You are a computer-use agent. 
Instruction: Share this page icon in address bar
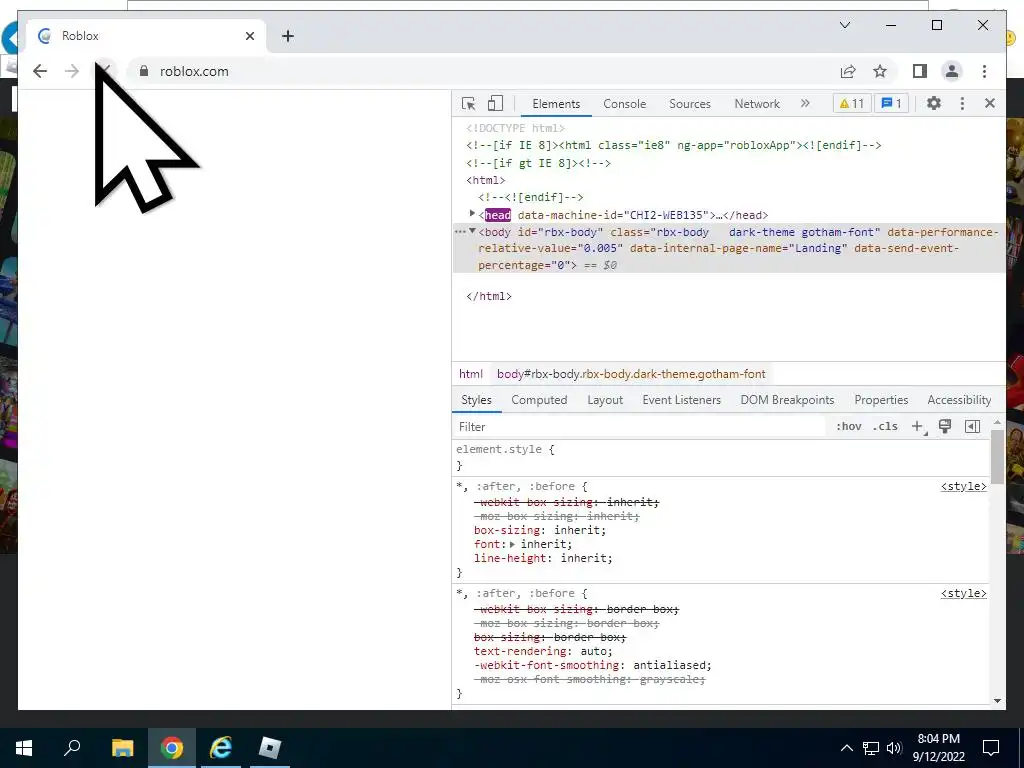(x=848, y=71)
